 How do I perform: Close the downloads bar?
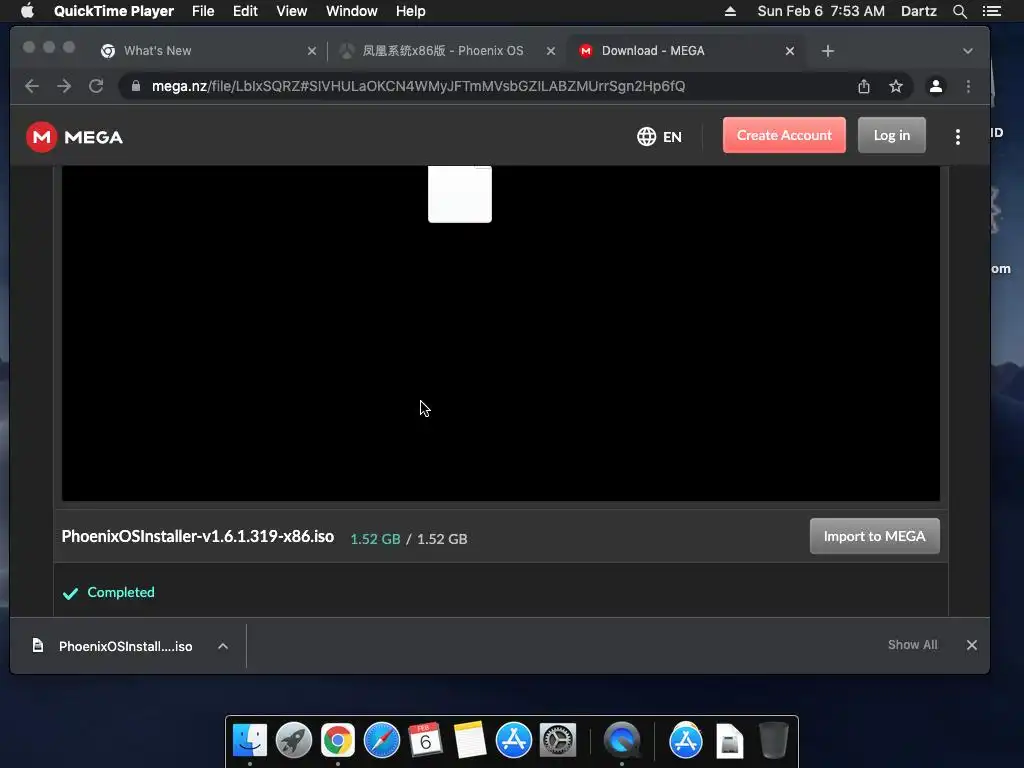972,645
